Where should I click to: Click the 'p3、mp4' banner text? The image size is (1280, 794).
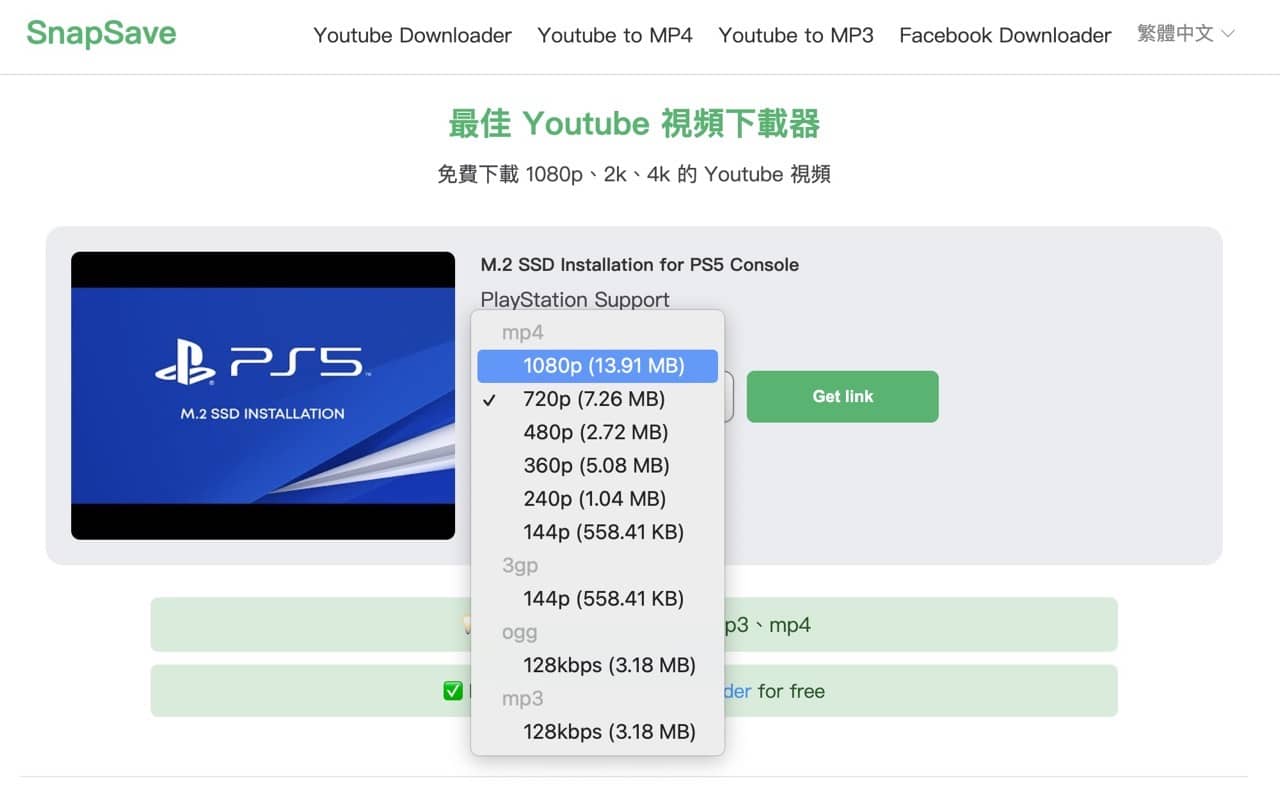click(x=767, y=625)
